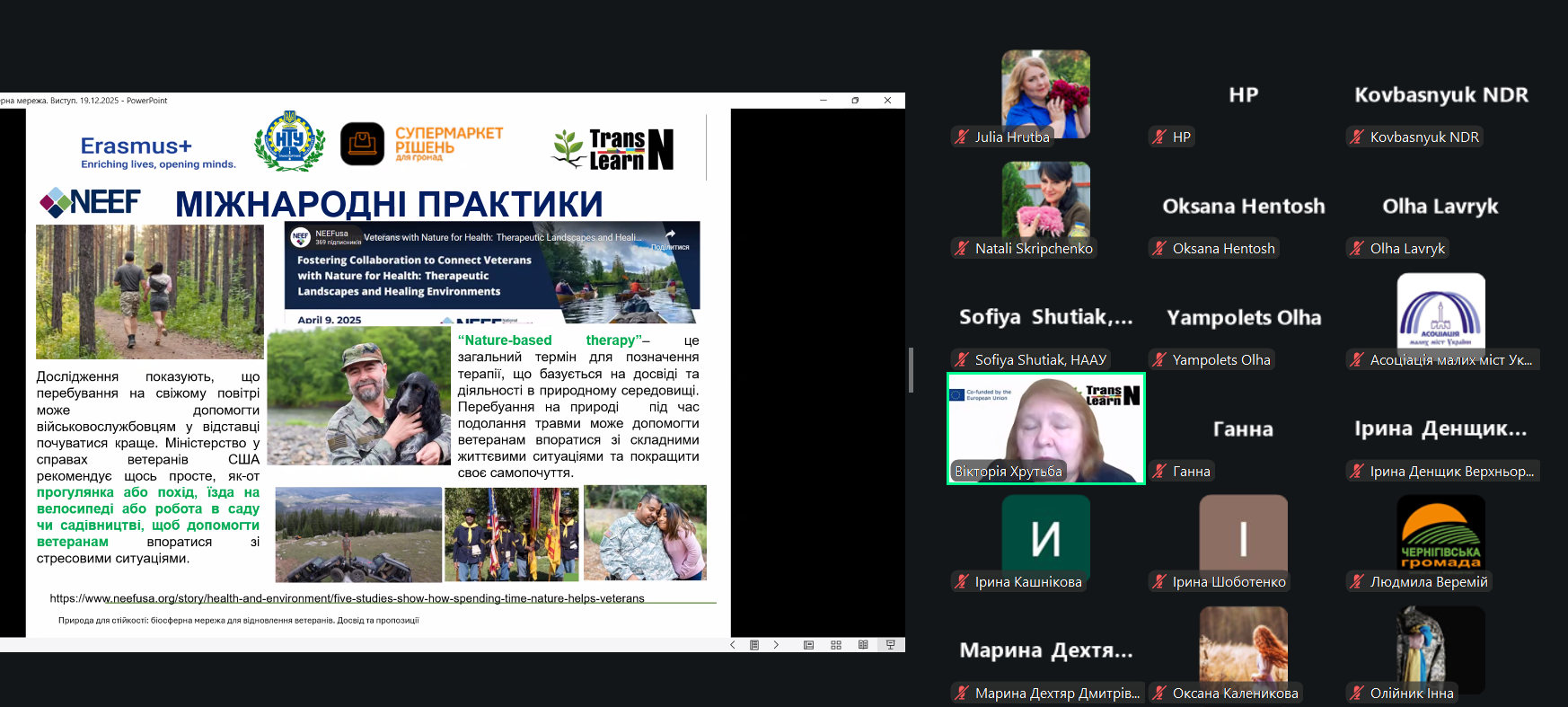Click the video title Veterans with Nature for Health
1568x707 pixels.
(503, 238)
